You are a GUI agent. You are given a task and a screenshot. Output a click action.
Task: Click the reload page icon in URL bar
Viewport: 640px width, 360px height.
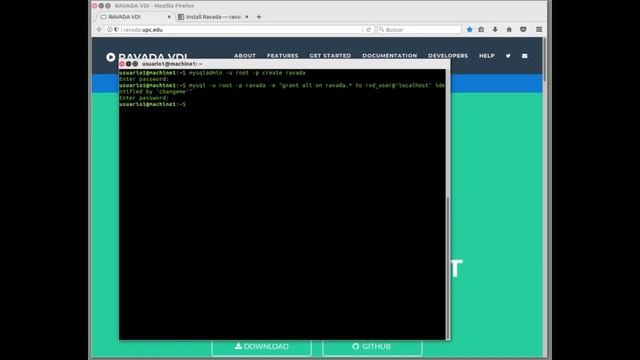(368, 29)
